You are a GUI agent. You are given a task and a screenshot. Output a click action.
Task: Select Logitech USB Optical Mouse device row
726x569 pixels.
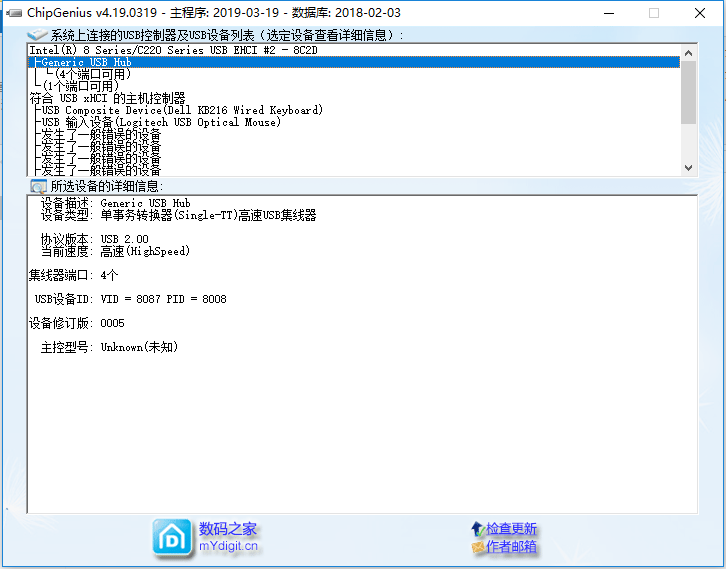[354, 122]
